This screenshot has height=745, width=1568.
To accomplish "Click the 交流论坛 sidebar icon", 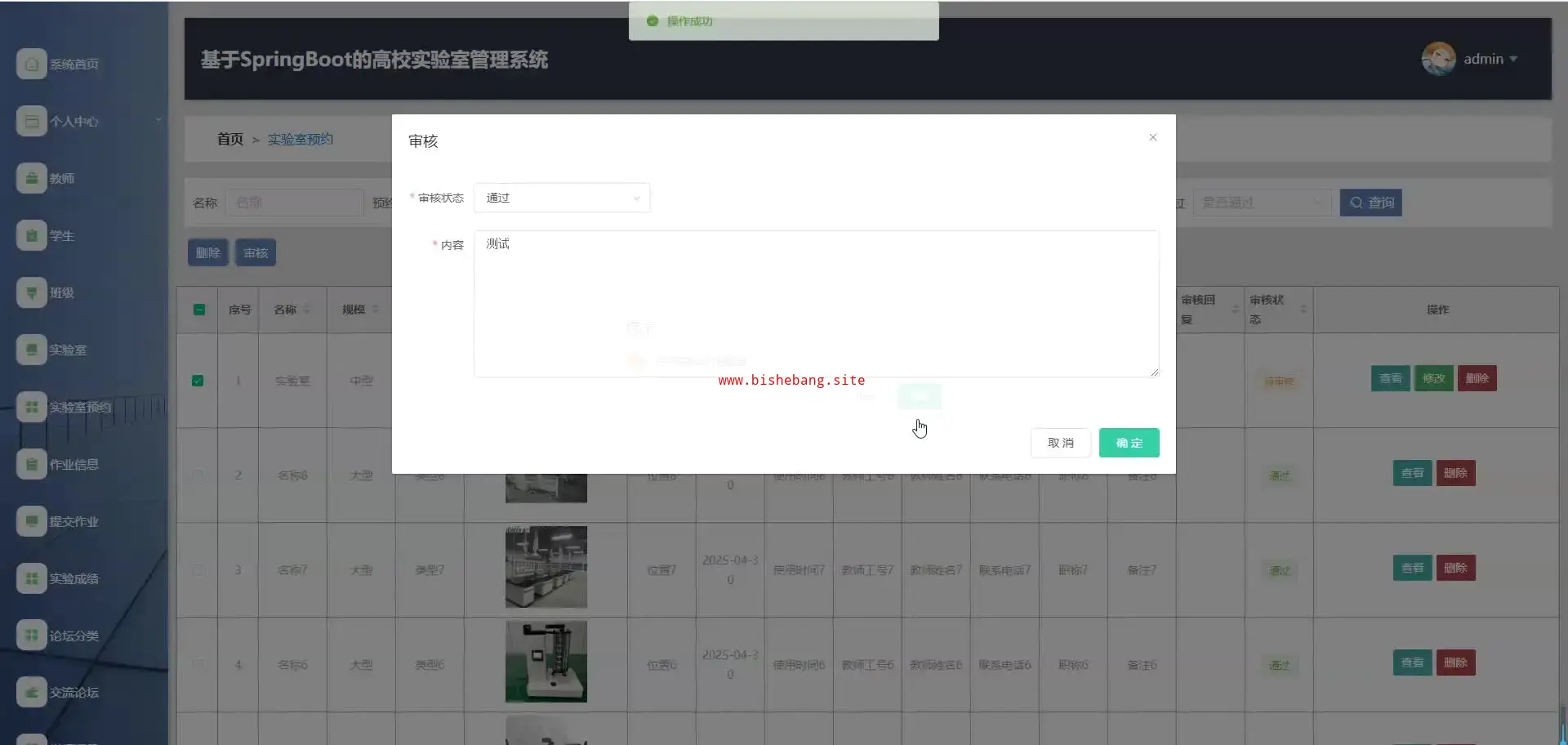I will point(31,692).
